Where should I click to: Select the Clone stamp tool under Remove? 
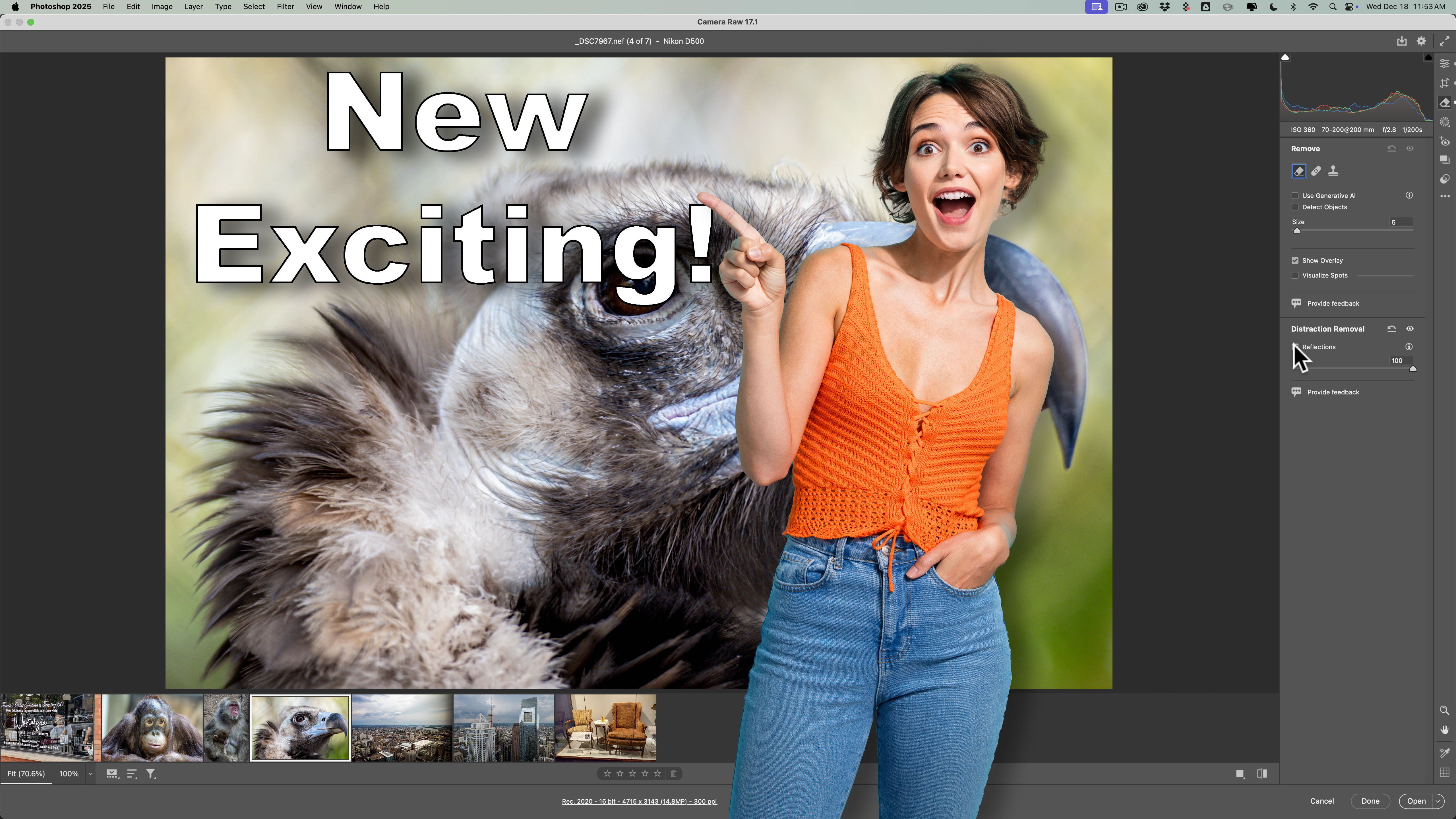1333,171
